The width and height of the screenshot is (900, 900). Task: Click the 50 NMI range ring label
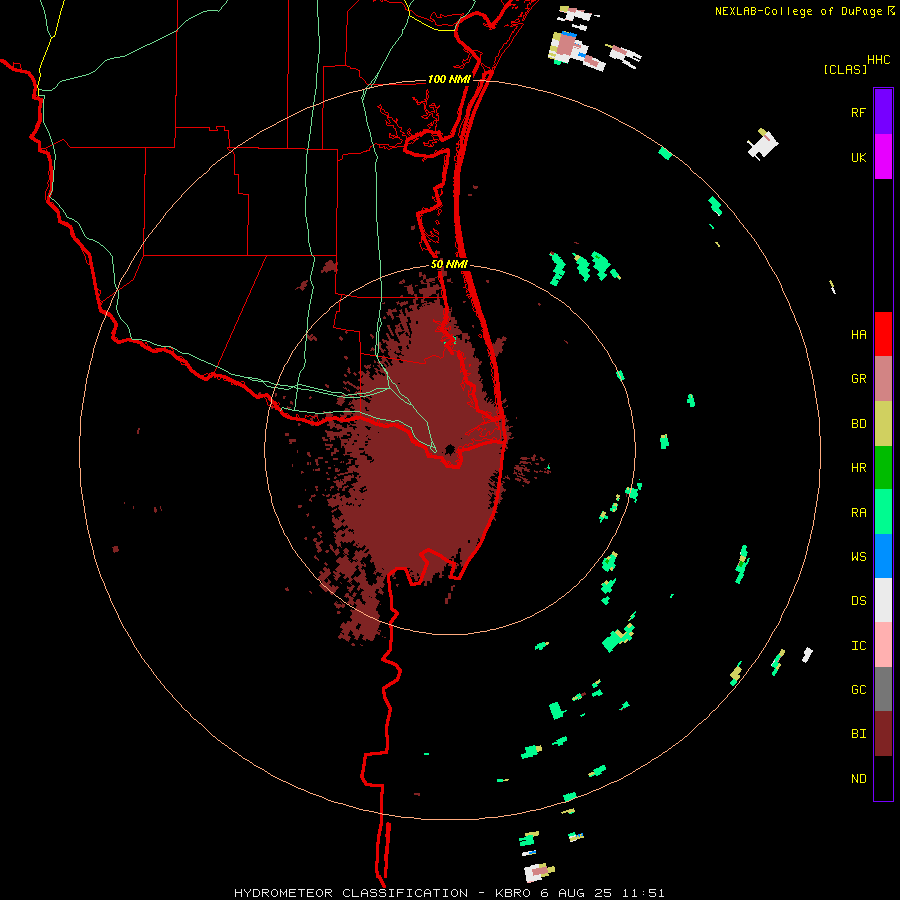(449, 264)
